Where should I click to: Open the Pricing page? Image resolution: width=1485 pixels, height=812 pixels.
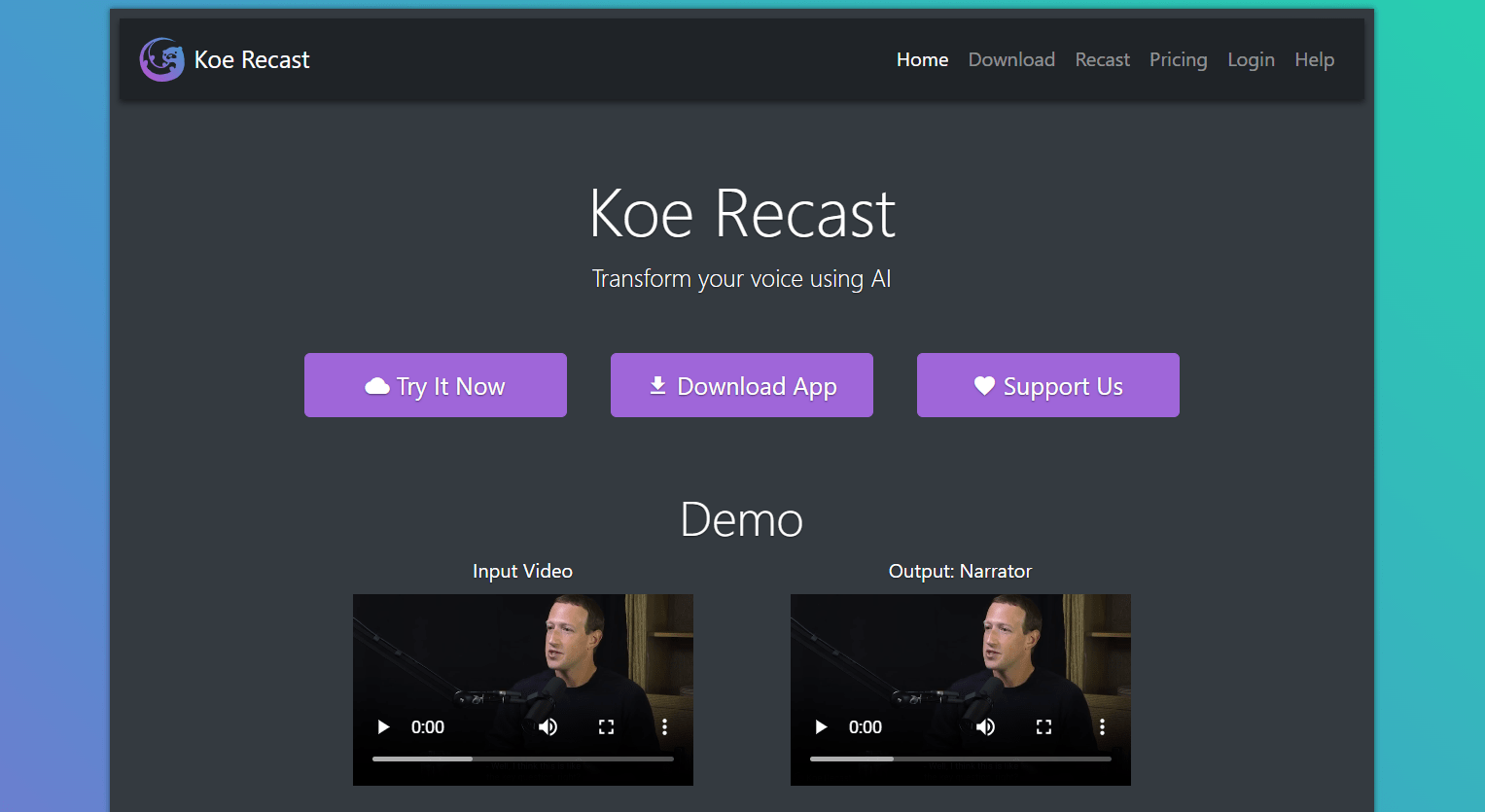pos(1179,59)
